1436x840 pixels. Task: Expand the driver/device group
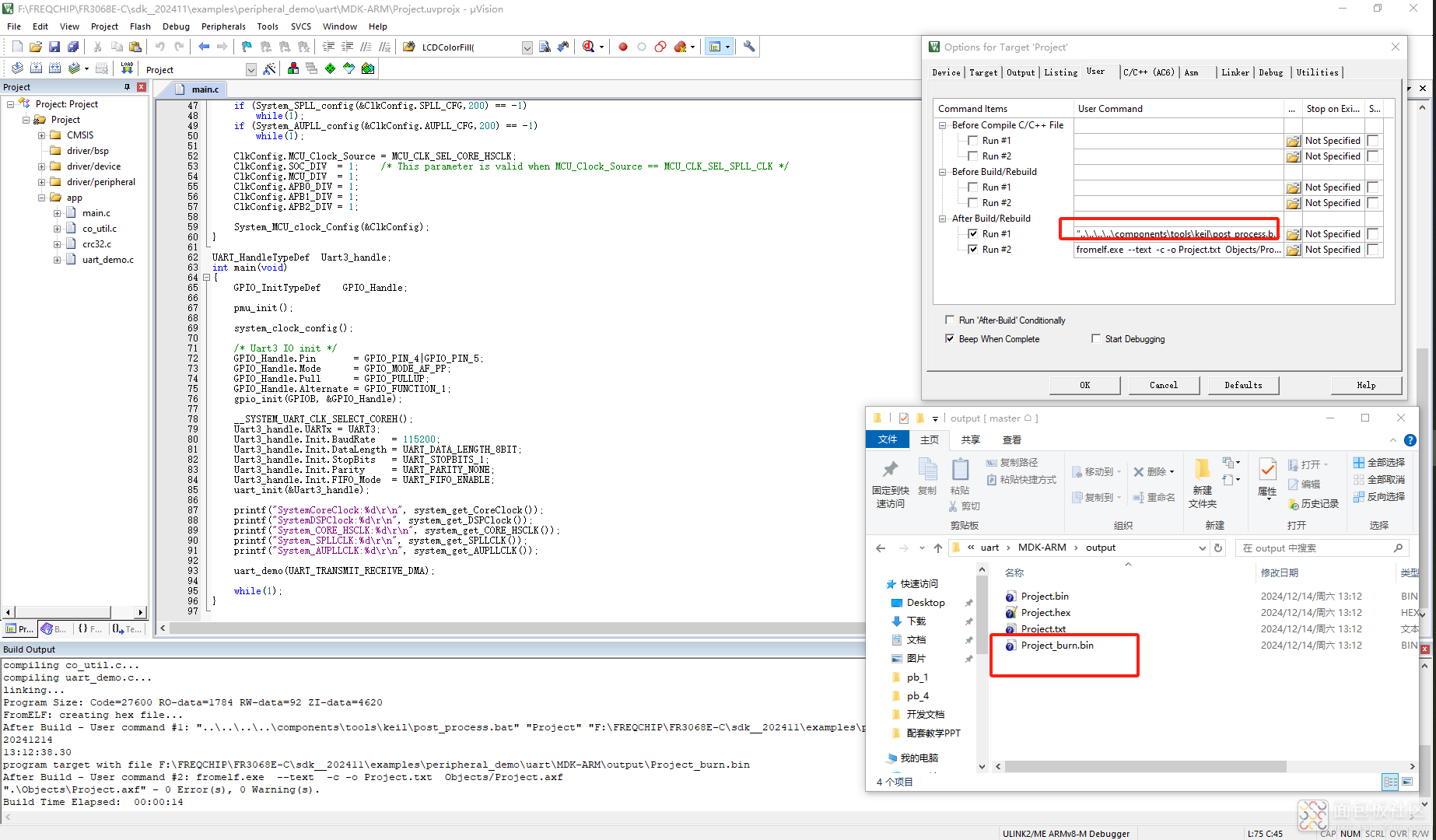(x=41, y=166)
